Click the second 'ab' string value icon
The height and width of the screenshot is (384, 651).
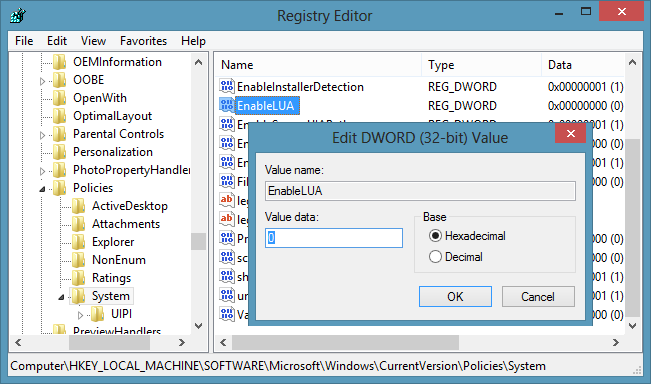pos(227,219)
